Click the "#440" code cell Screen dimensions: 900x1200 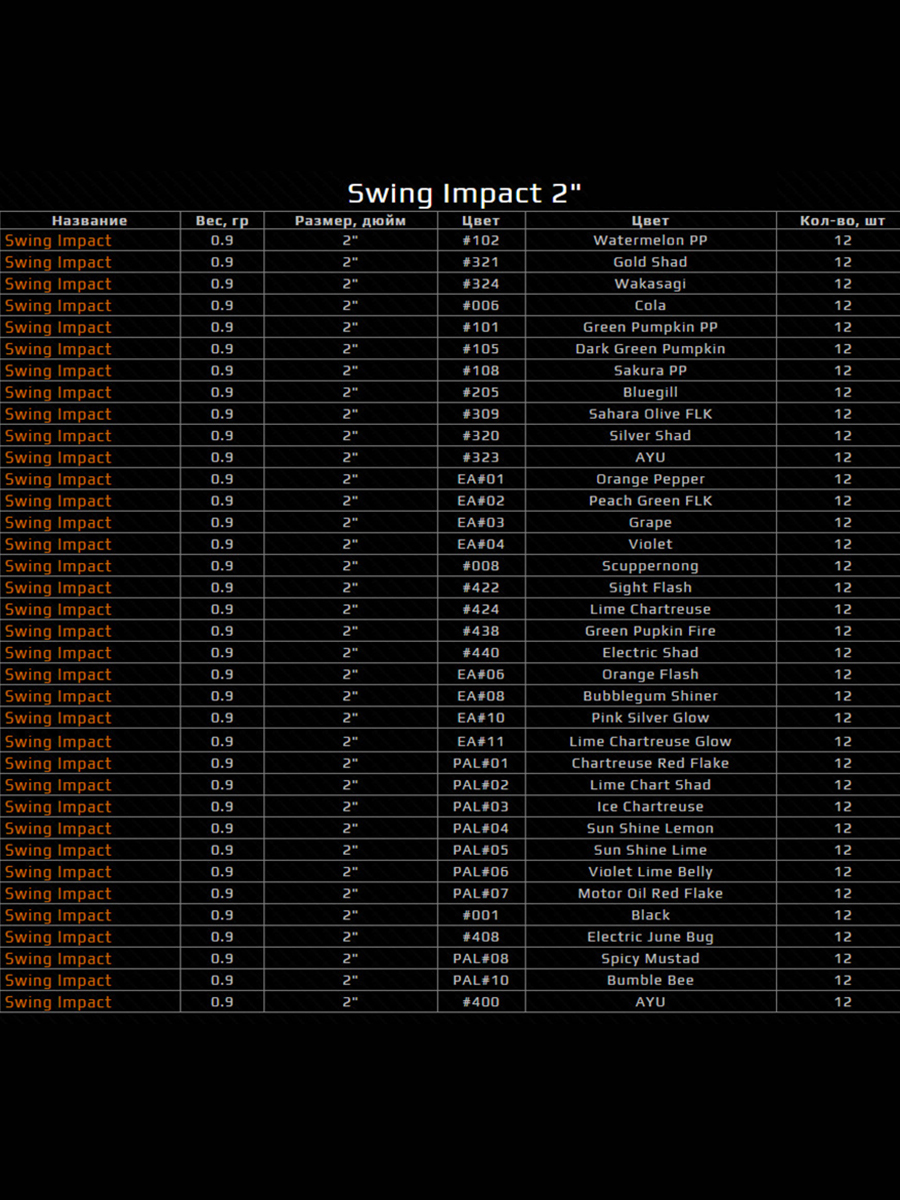[x=480, y=653]
